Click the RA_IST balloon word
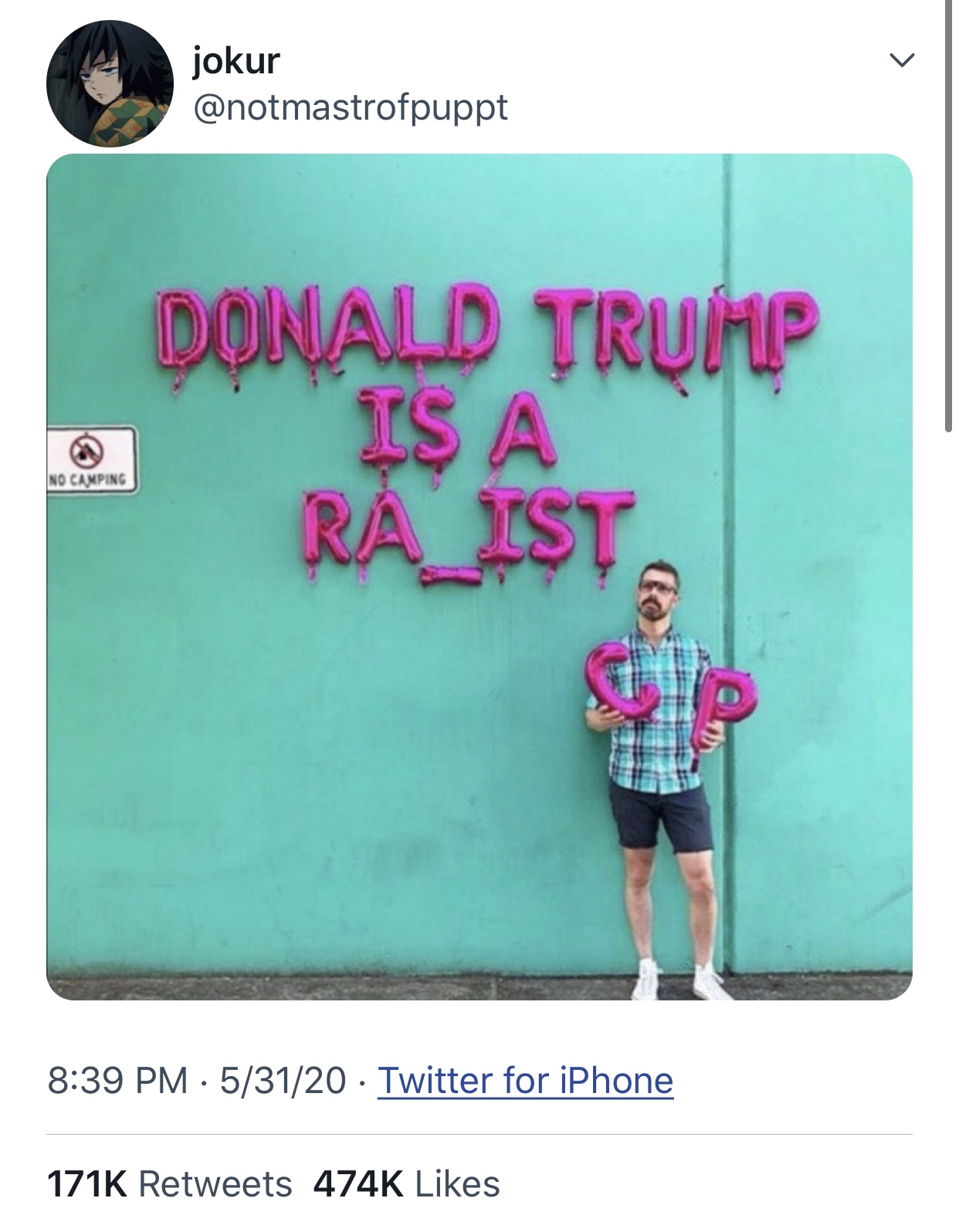959x1232 pixels. [463, 533]
